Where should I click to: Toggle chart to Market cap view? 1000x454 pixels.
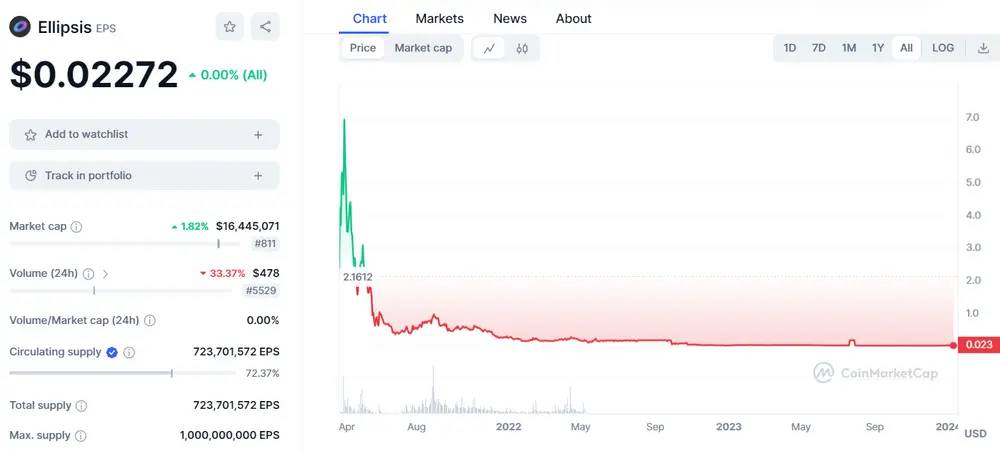pos(423,48)
